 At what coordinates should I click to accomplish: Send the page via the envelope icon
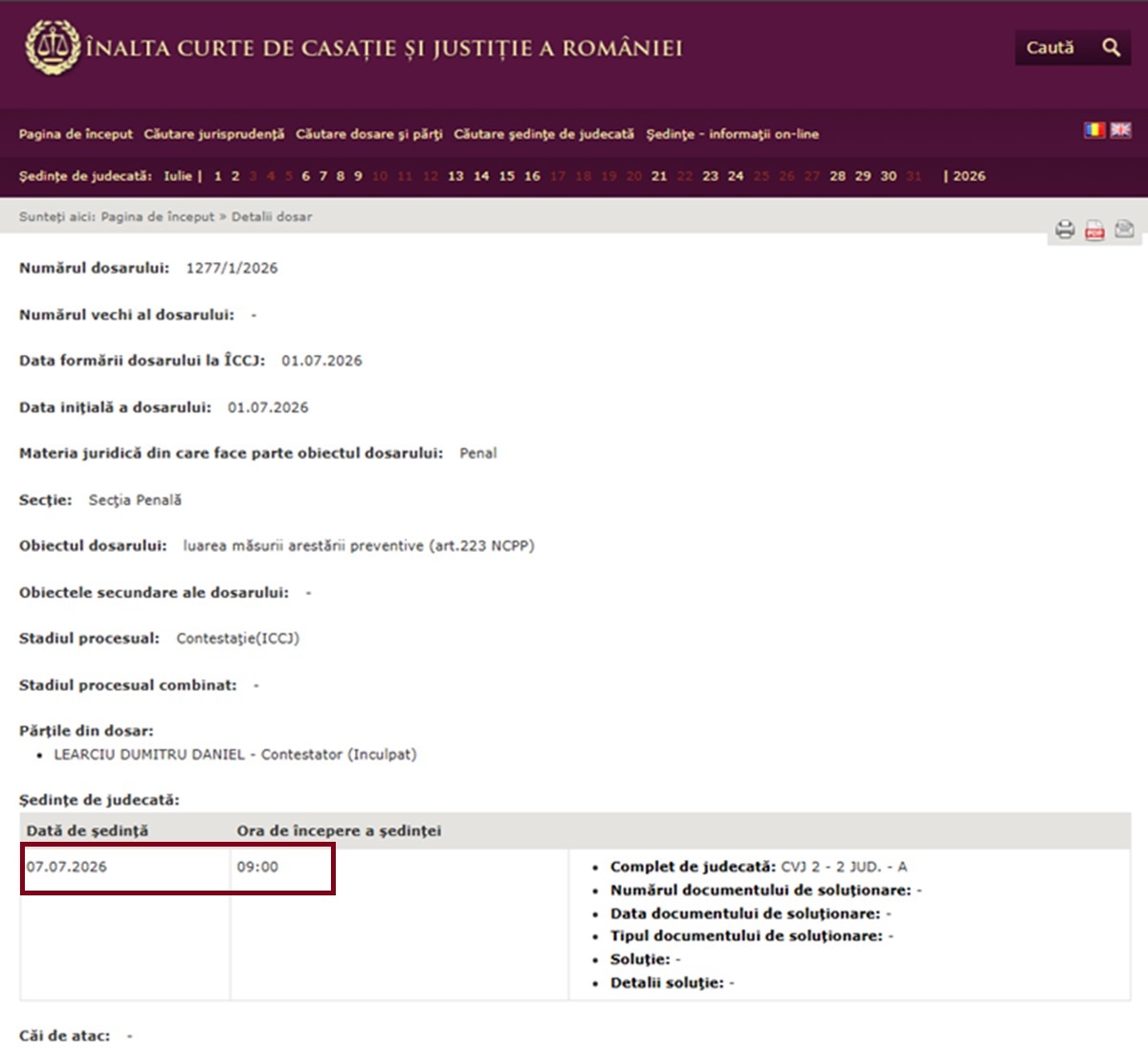(x=1124, y=230)
